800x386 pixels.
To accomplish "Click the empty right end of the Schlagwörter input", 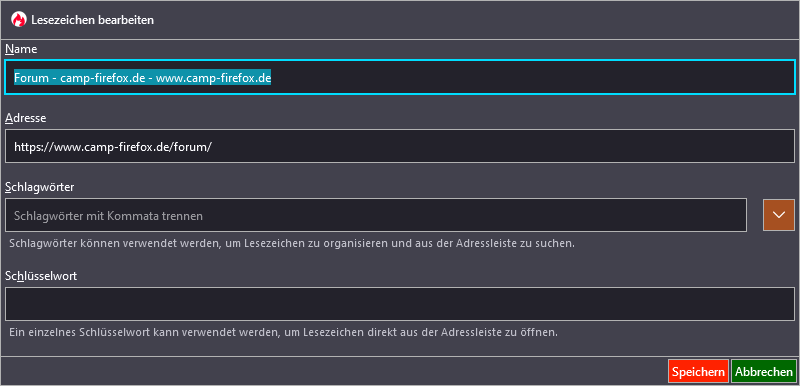I will (x=474, y=215).
